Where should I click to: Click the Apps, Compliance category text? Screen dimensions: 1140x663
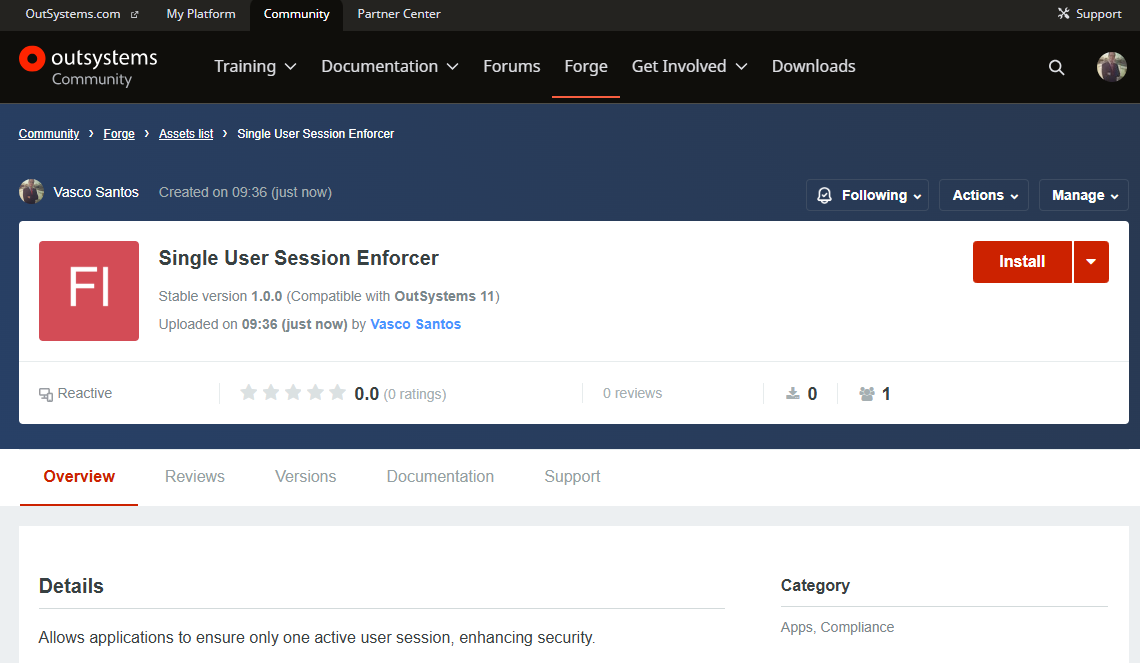coord(838,627)
